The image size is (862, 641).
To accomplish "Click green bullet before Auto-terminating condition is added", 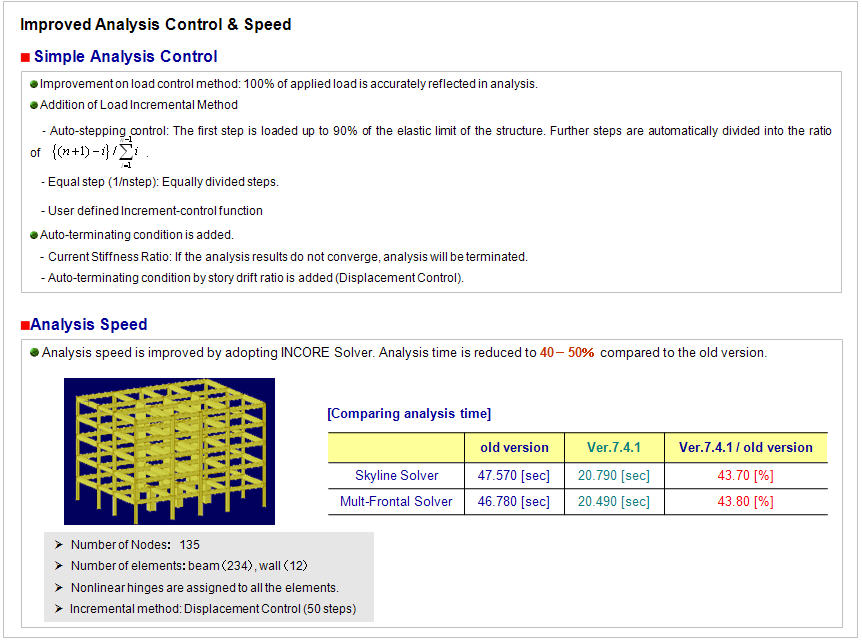I will 34,235.
